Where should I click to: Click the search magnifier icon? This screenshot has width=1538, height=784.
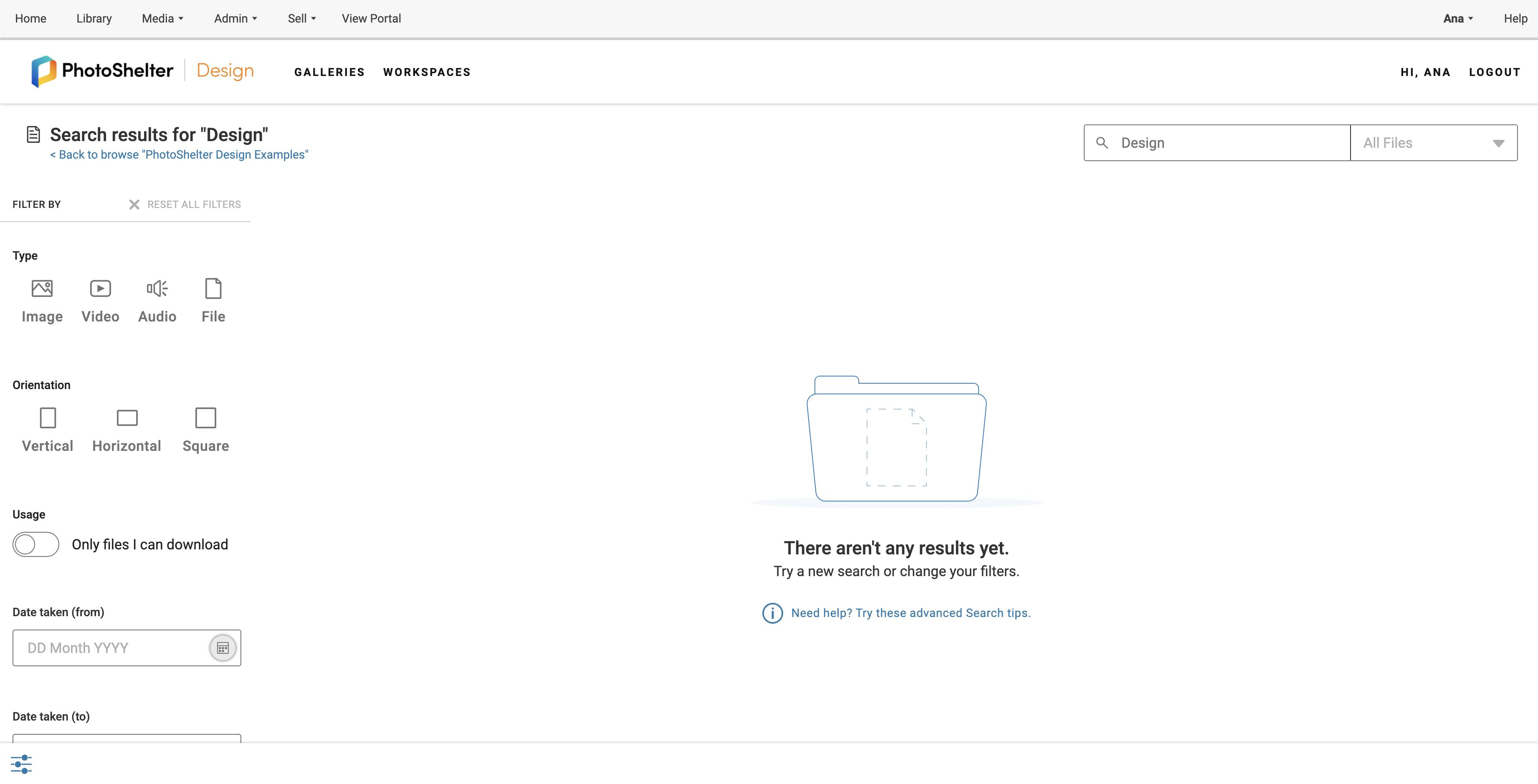1102,143
